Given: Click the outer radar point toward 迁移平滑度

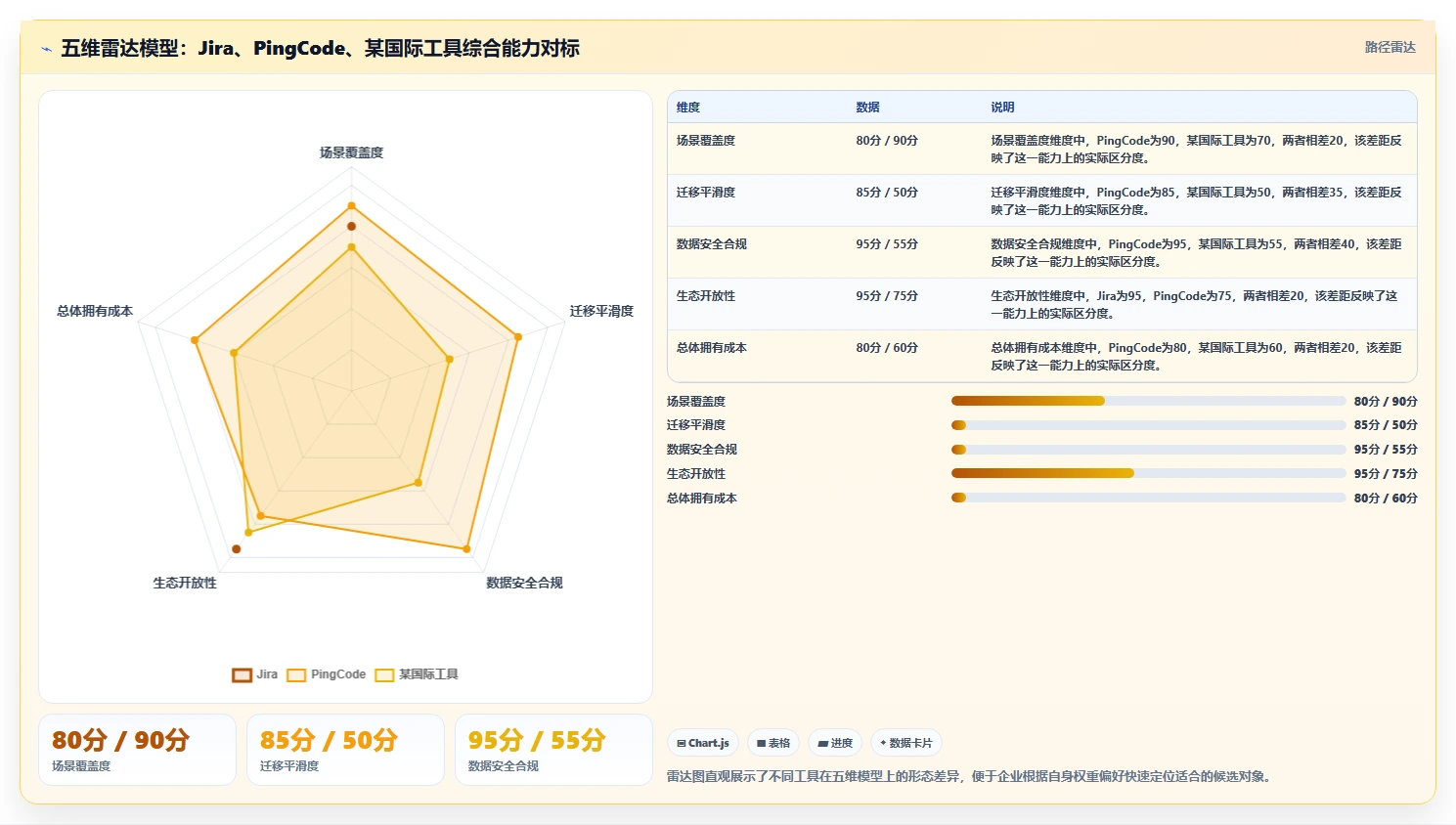Looking at the screenshot, I should tap(518, 337).
